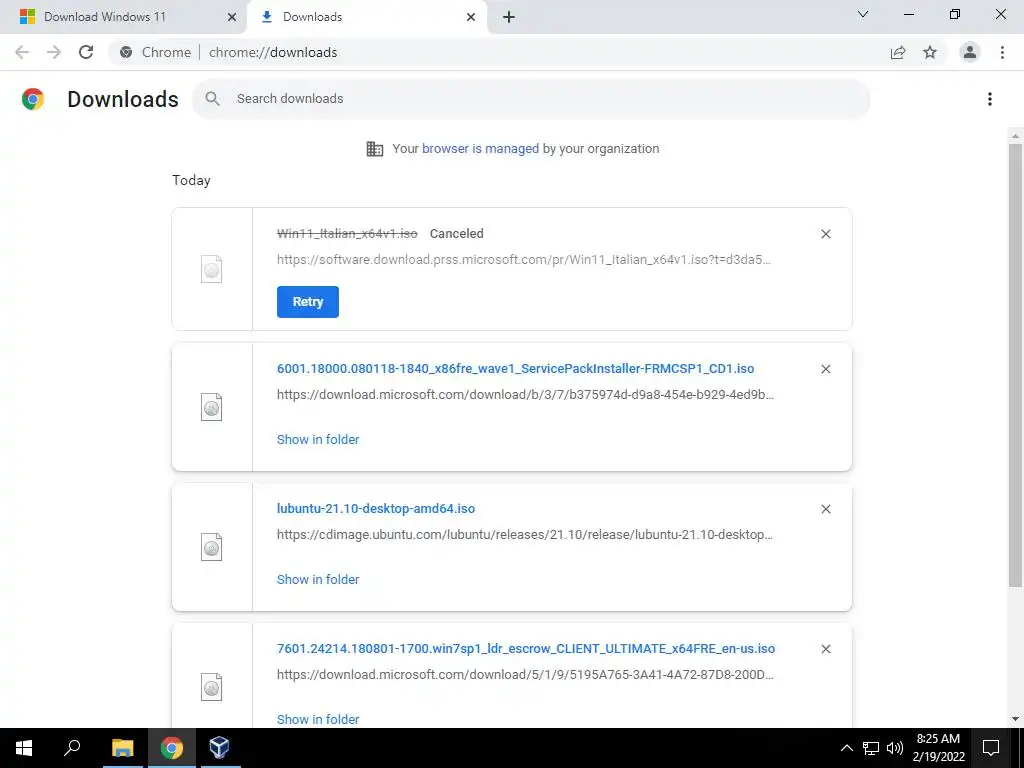Bookmark this page with the star icon
This screenshot has width=1024, height=768.
(x=930, y=52)
